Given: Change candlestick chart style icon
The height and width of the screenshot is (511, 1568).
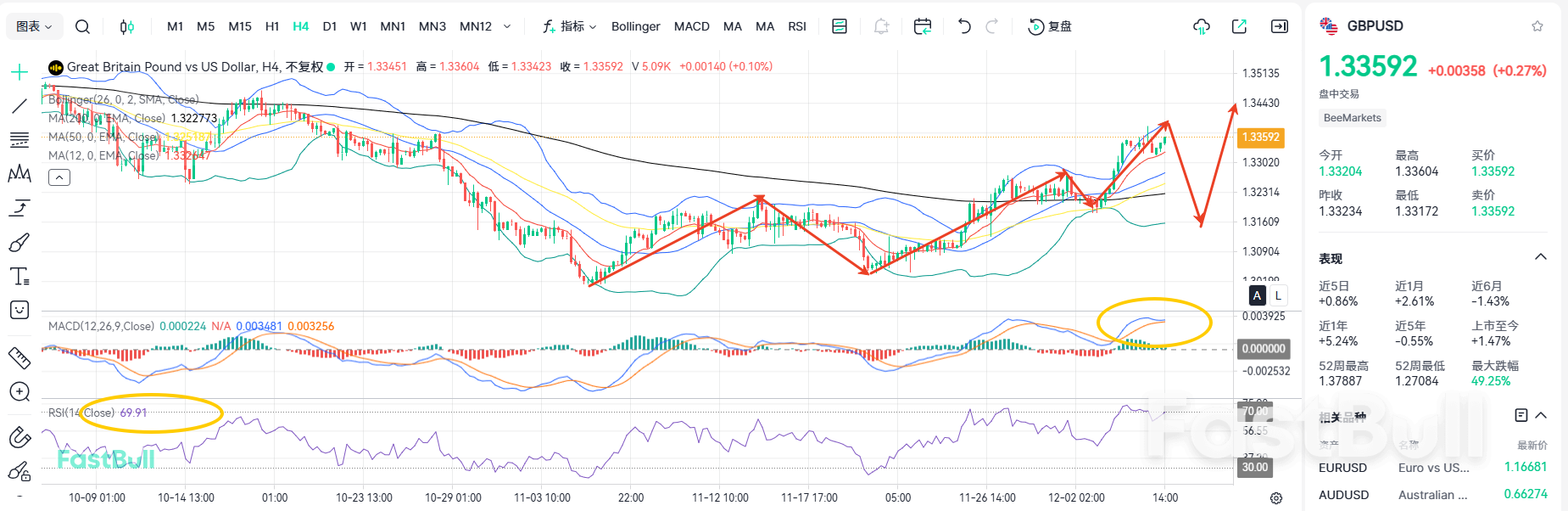Looking at the screenshot, I should pos(126,26).
